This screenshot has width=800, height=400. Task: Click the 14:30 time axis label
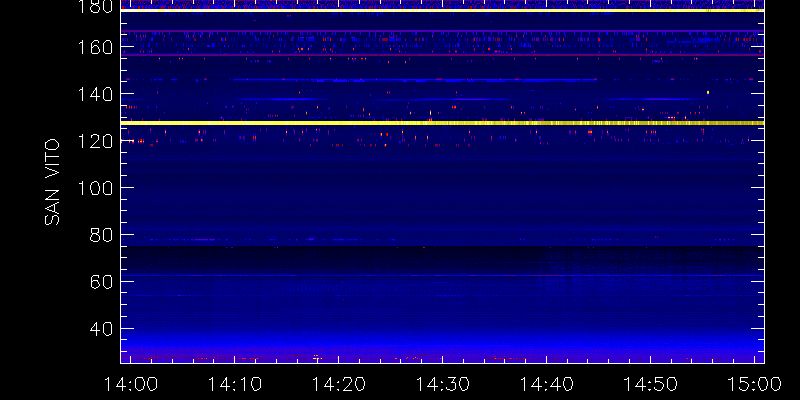pyautogui.click(x=442, y=384)
